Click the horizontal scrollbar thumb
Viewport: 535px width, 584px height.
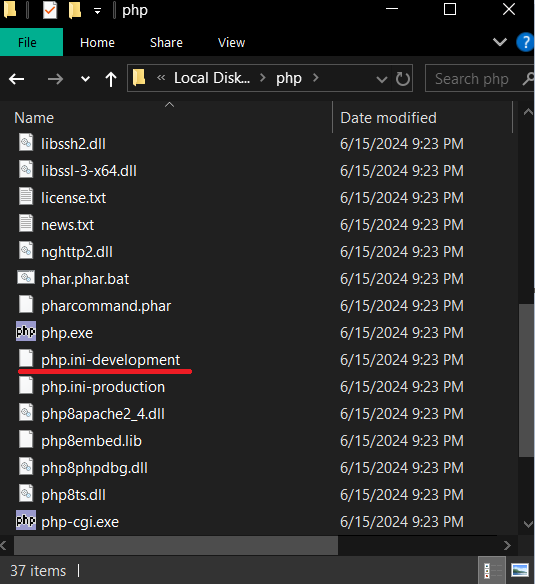176,545
